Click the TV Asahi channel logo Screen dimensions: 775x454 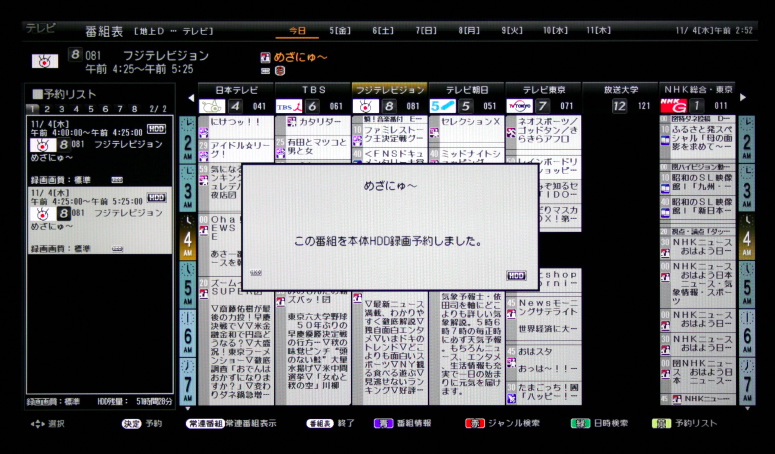pyautogui.click(x=442, y=106)
